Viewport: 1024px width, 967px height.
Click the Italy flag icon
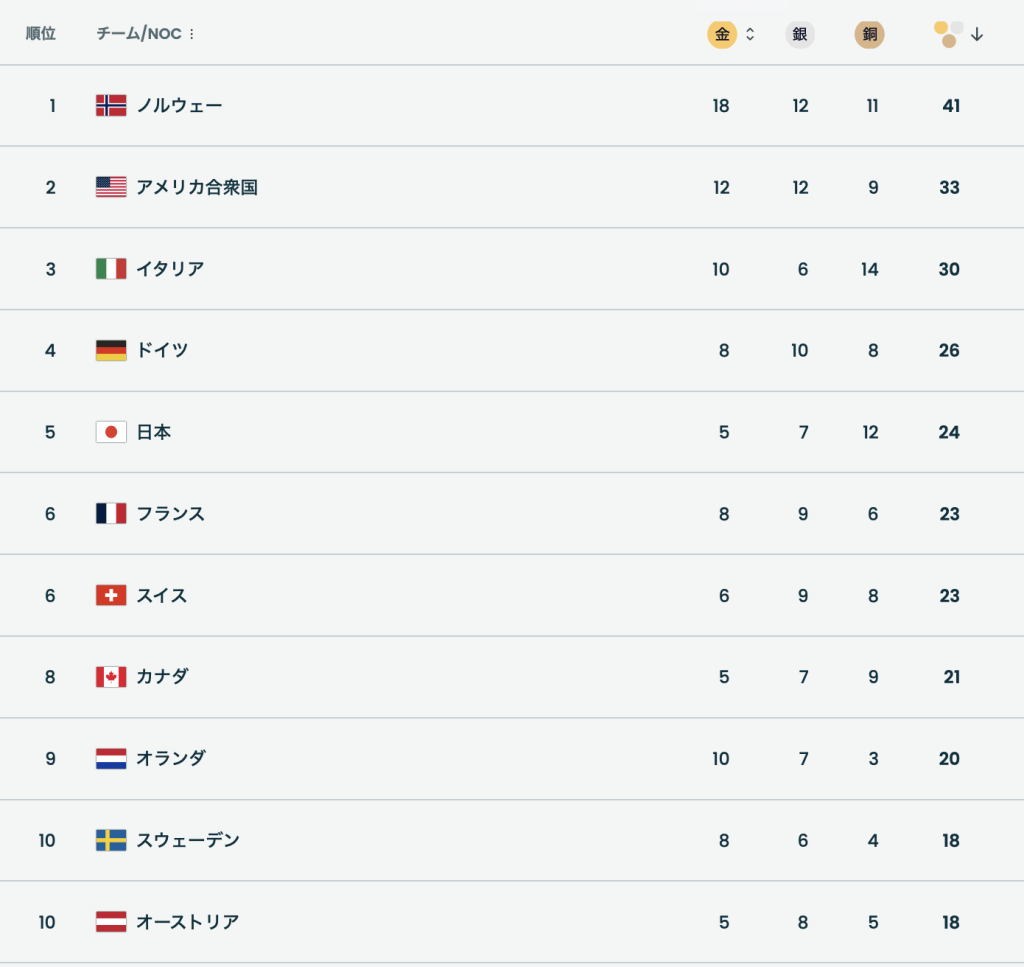(x=111, y=269)
